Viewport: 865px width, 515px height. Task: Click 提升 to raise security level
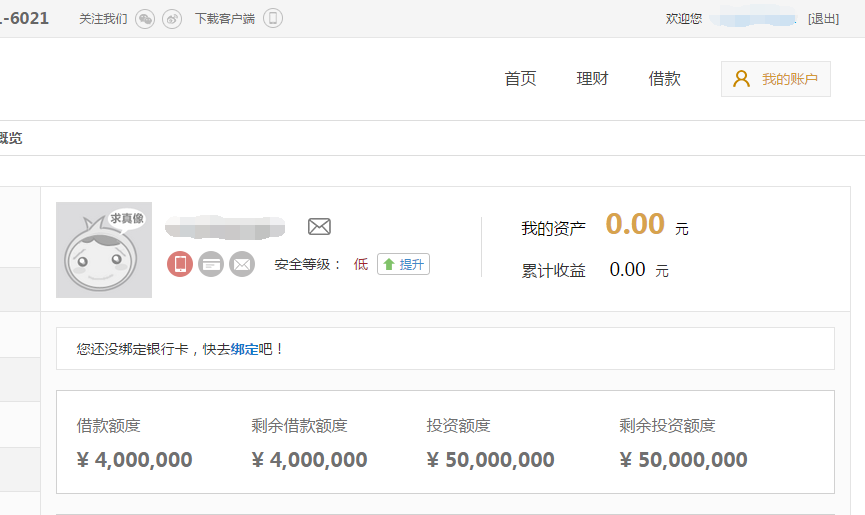click(403, 264)
